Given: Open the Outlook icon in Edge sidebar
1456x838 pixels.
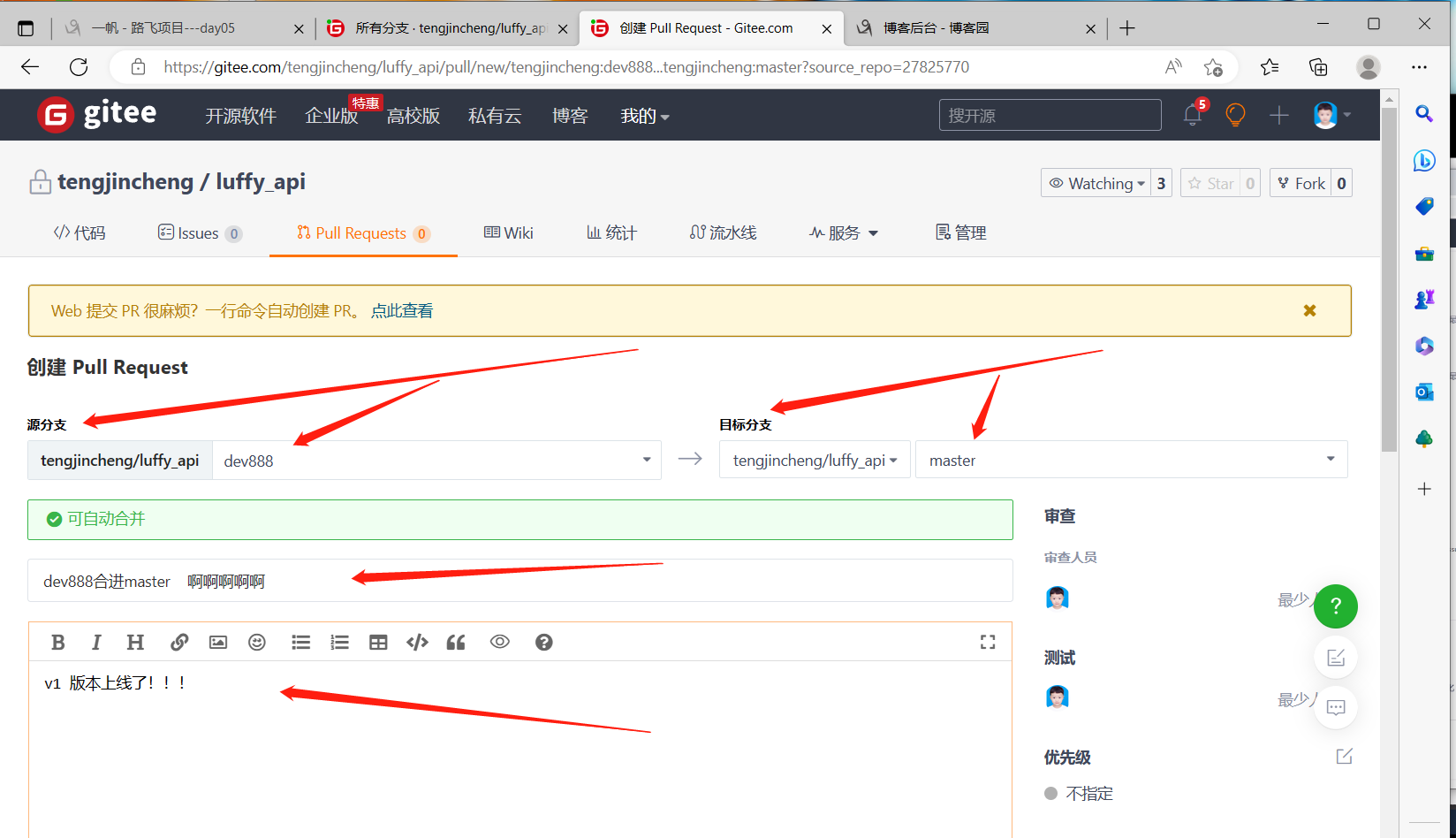Looking at the screenshot, I should pos(1424,392).
